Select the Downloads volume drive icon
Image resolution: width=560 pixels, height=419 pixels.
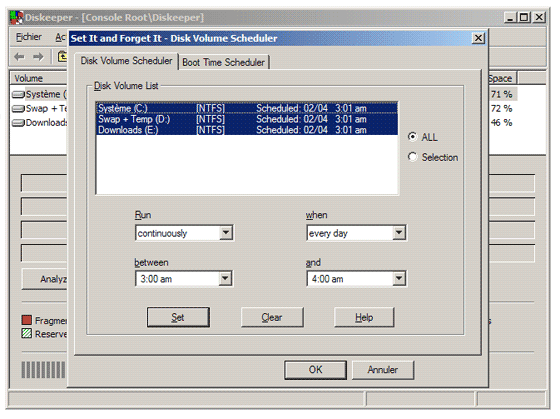pyautogui.click(x=18, y=123)
